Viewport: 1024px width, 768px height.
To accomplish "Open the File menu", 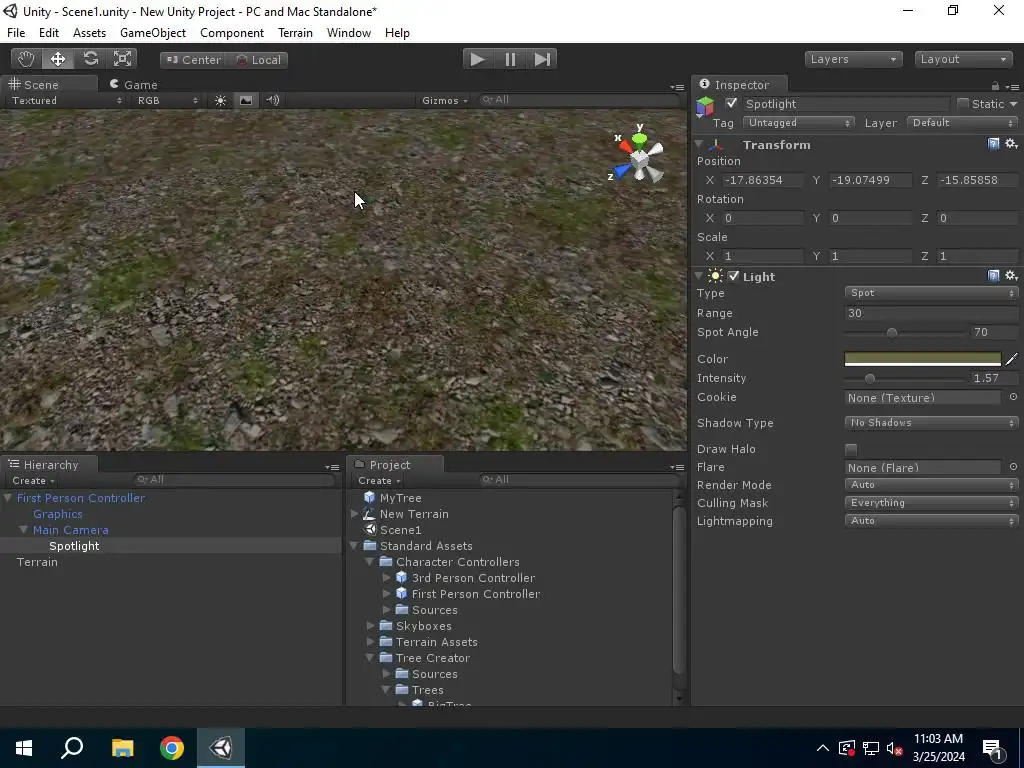I will 16,33.
